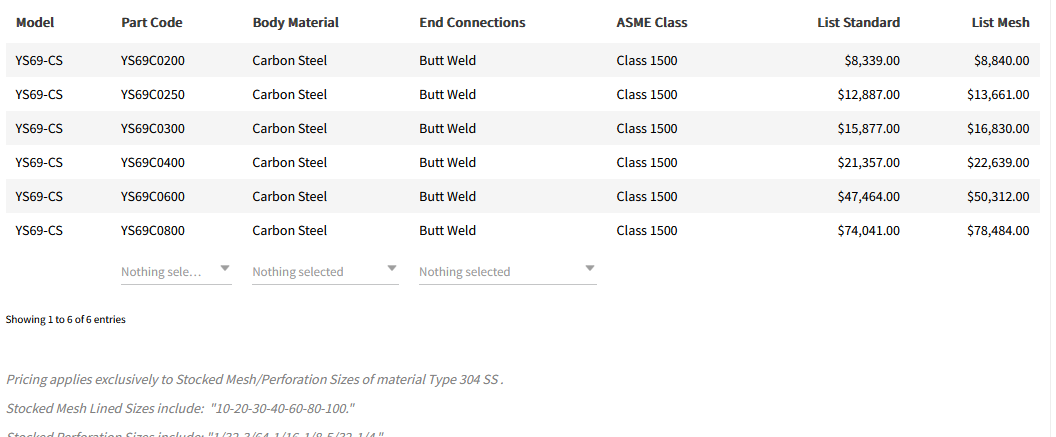Open the Body Material filter dropdown
This screenshot has height=437, width=1056.
coord(325,271)
